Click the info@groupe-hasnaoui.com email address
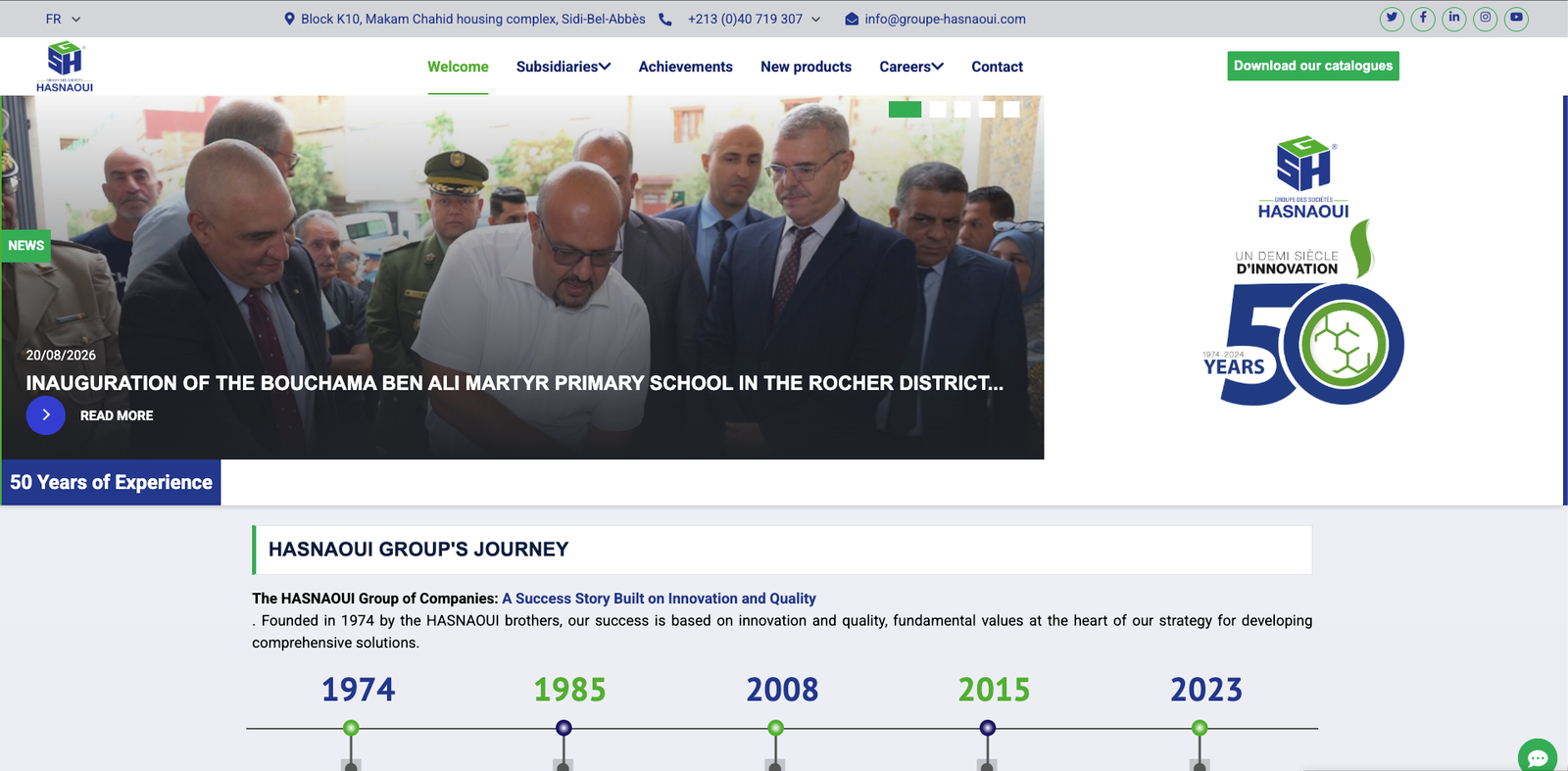This screenshot has width=1568, height=771. tap(945, 19)
